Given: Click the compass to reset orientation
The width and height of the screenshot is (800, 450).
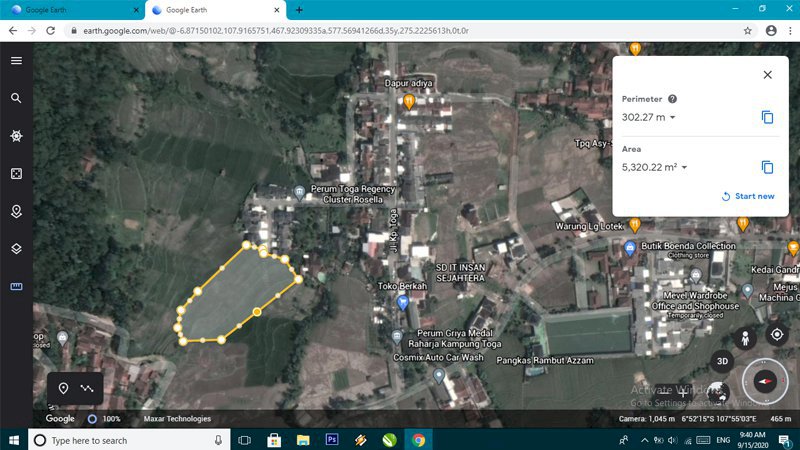Looking at the screenshot, I should click(x=766, y=382).
